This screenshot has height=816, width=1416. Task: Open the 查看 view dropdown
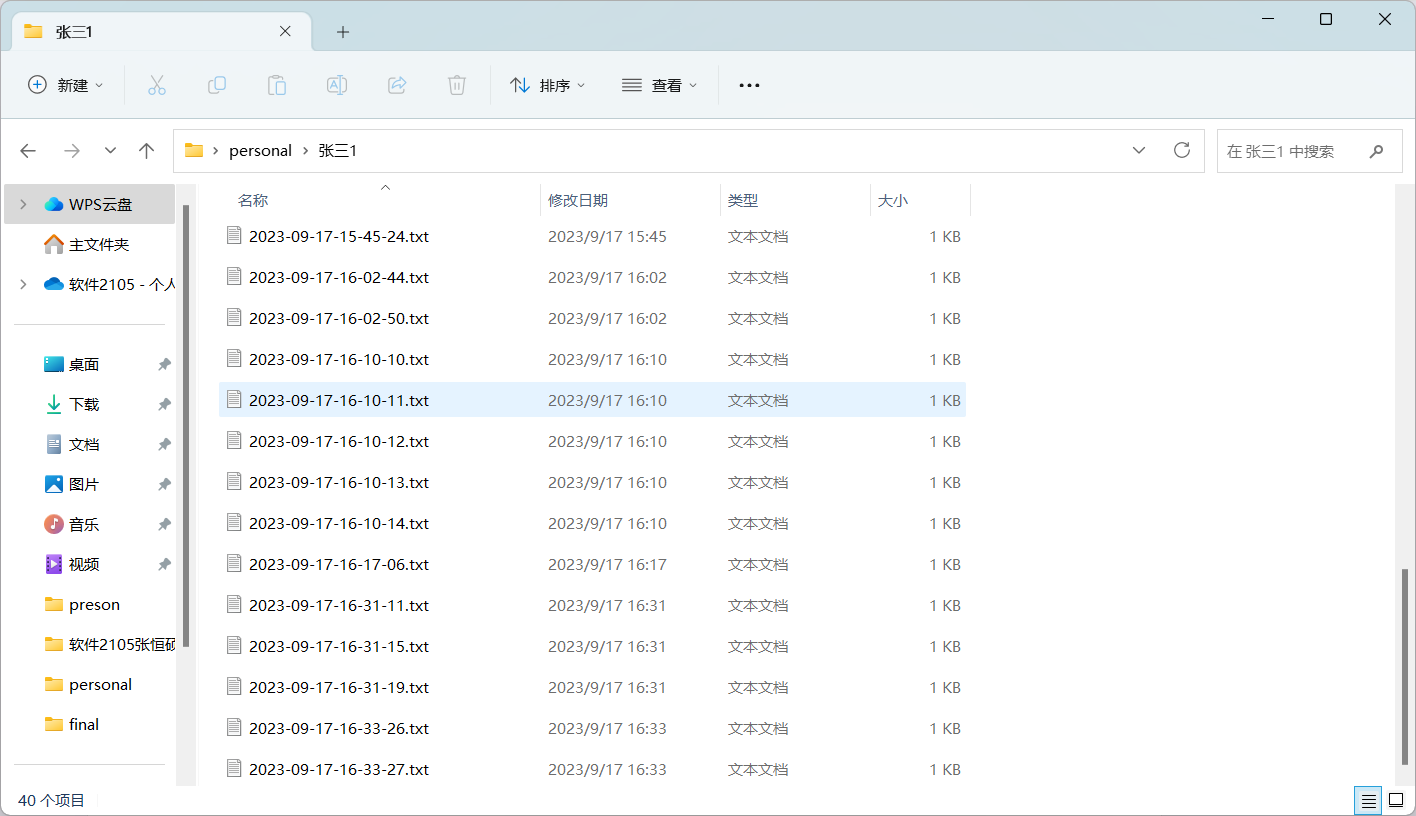(659, 86)
